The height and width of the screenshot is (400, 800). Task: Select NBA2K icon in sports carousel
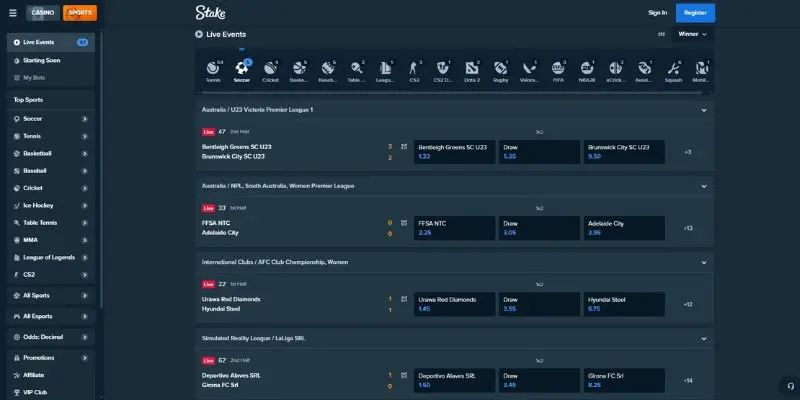coord(587,68)
